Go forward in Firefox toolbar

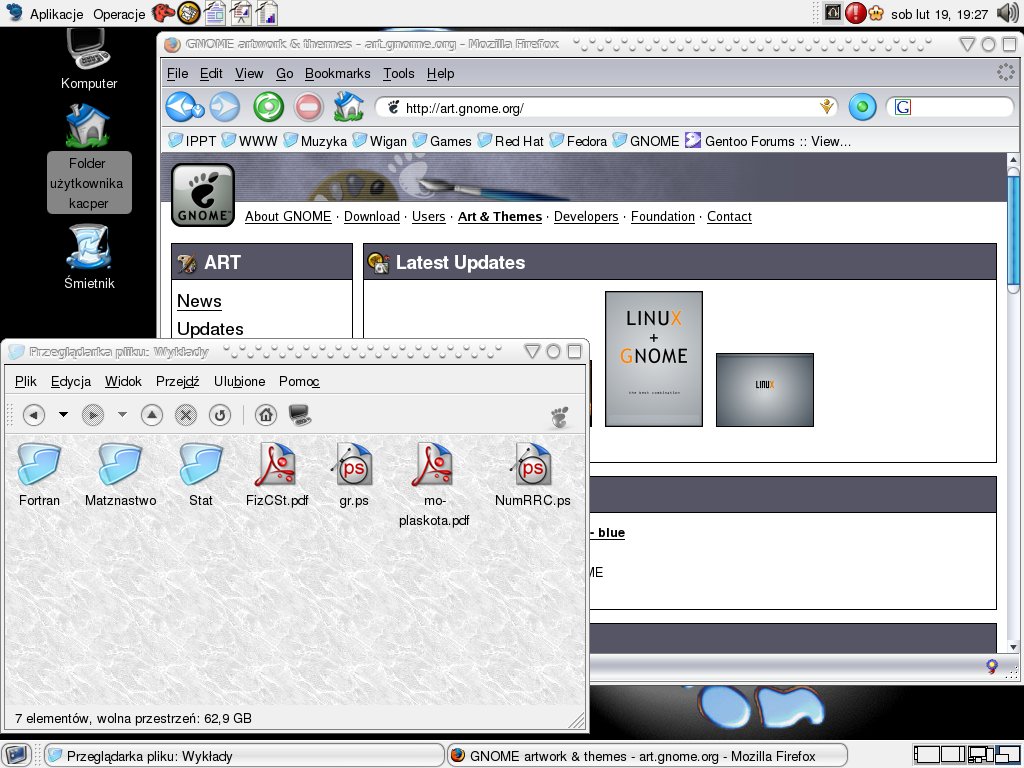pyautogui.click(x=225, y=107)
